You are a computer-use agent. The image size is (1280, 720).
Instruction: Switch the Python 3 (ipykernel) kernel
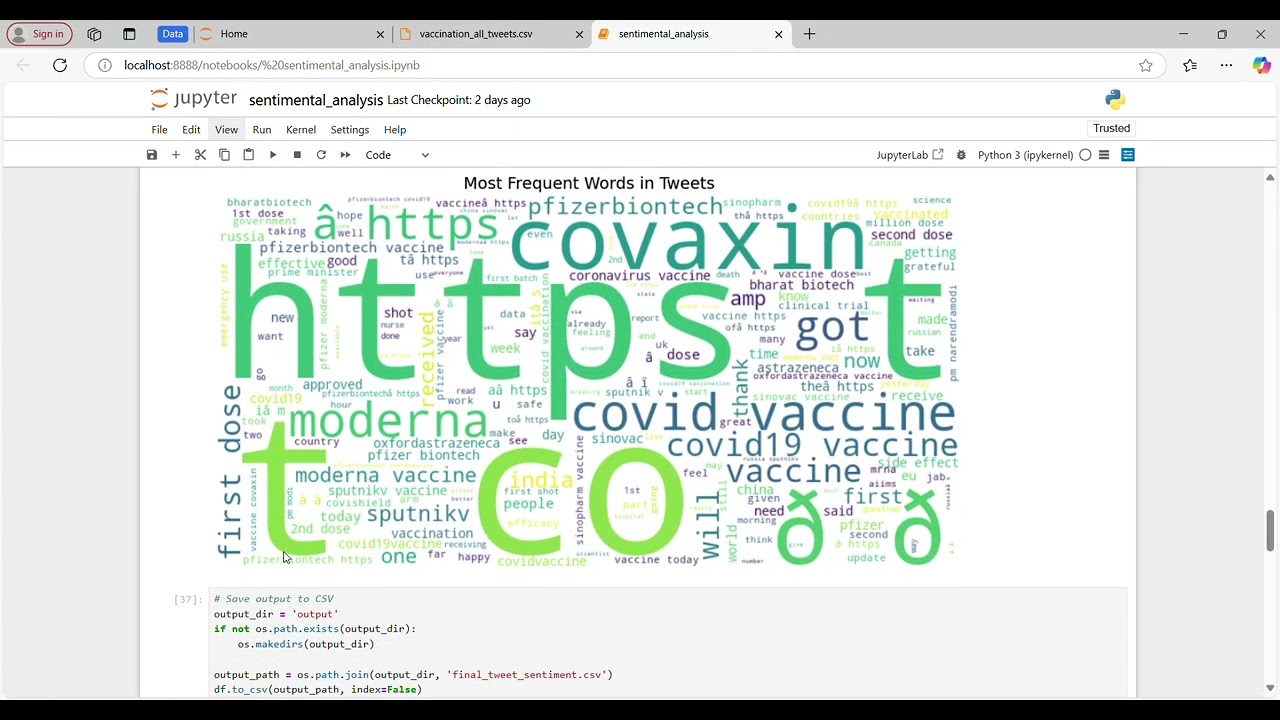click(1025, 155)
